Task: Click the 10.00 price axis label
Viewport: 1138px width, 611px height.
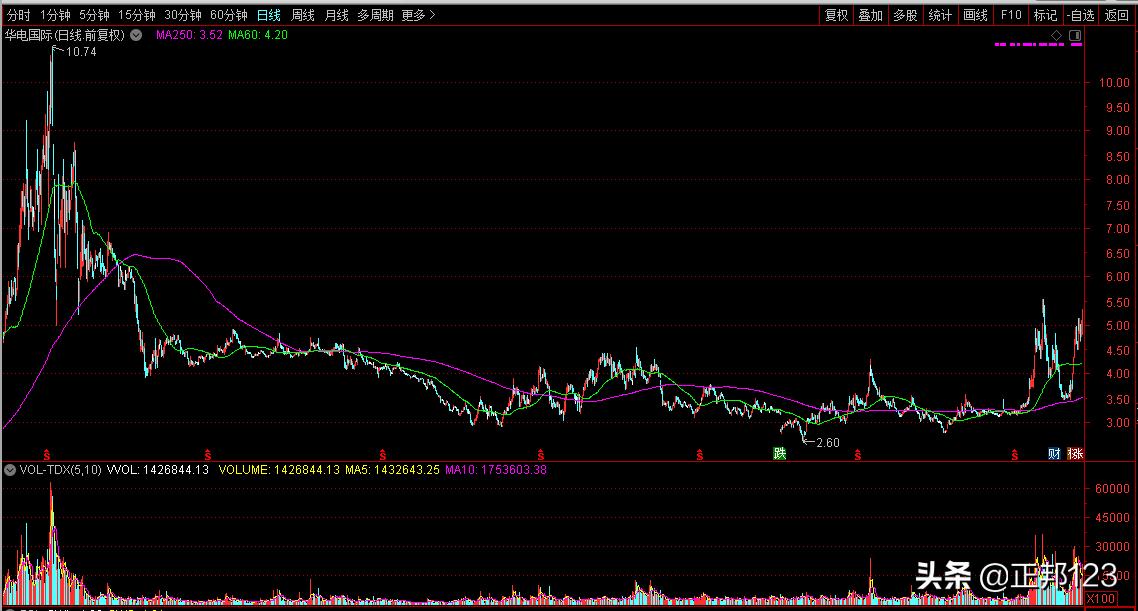Action: coord(1113,83)
